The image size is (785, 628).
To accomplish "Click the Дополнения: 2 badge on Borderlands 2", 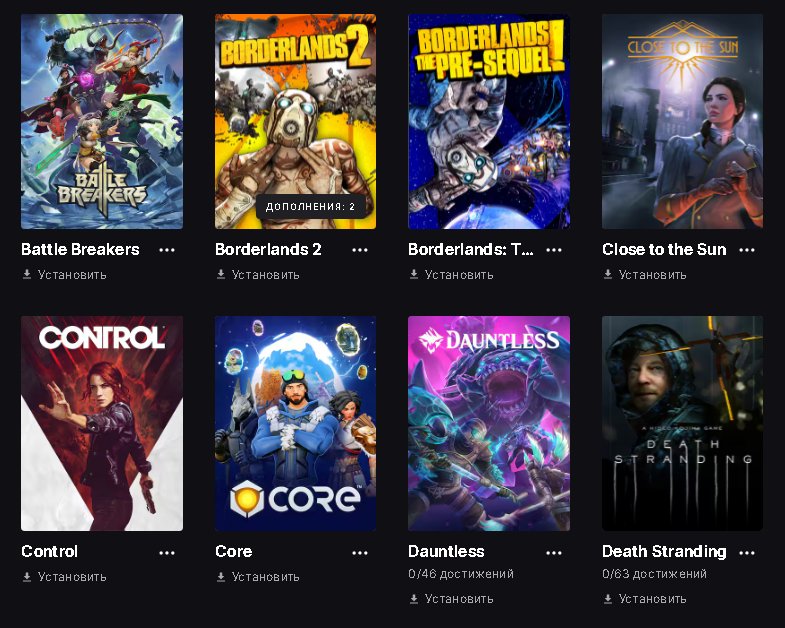I will coord(310,206).
